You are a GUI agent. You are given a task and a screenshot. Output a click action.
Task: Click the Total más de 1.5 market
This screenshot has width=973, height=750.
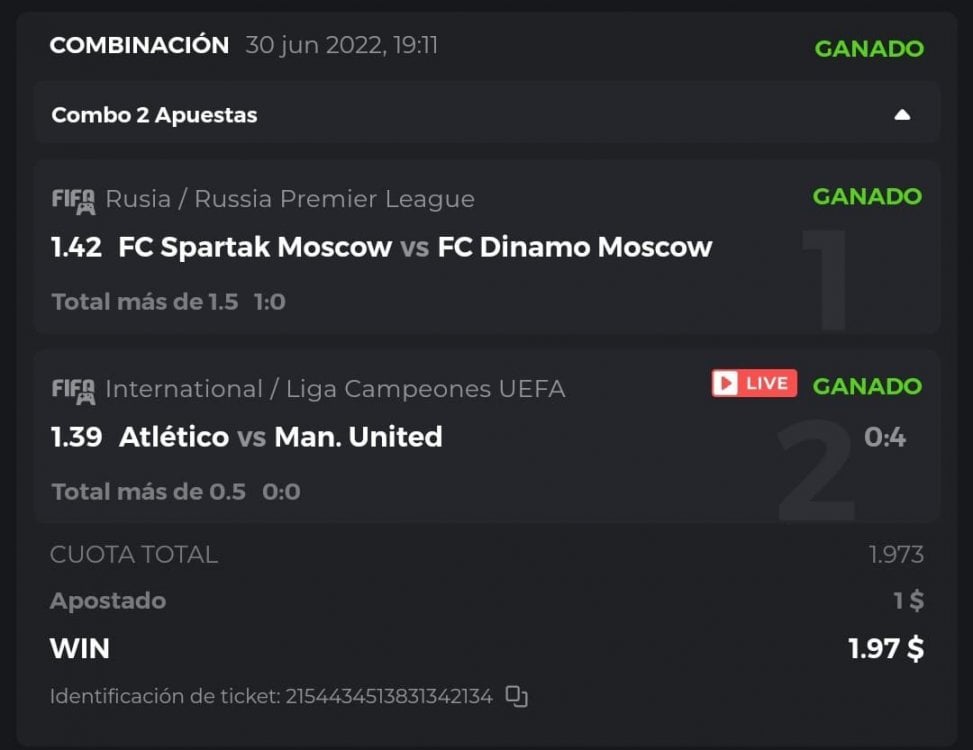point(145,301)
